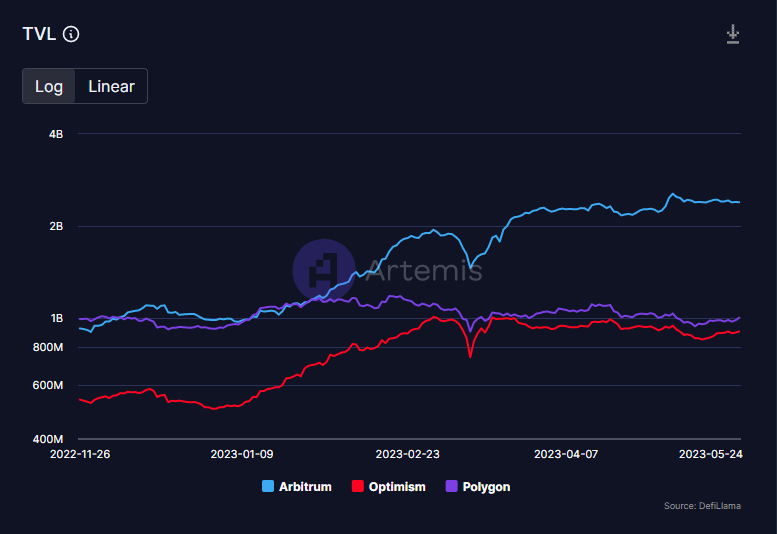Click the 2023-01-09 date label
The image size is (777, 534).
point(242,454)
